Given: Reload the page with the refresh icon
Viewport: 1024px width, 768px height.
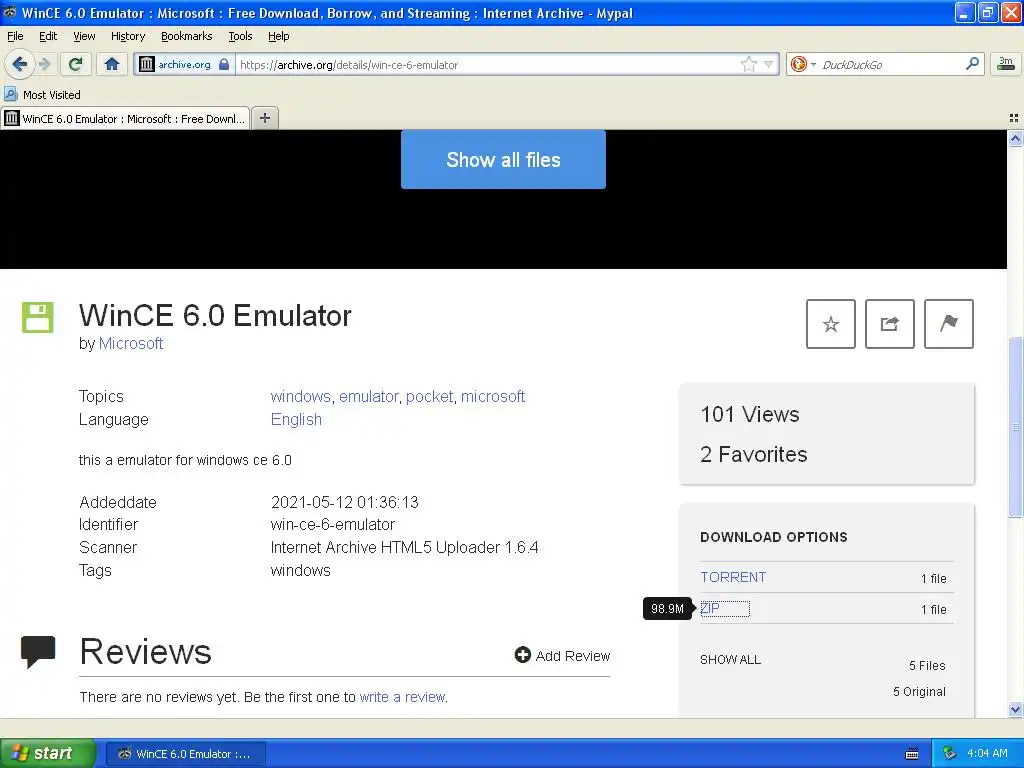Looking at the screenshot, I should click(75, 64).
